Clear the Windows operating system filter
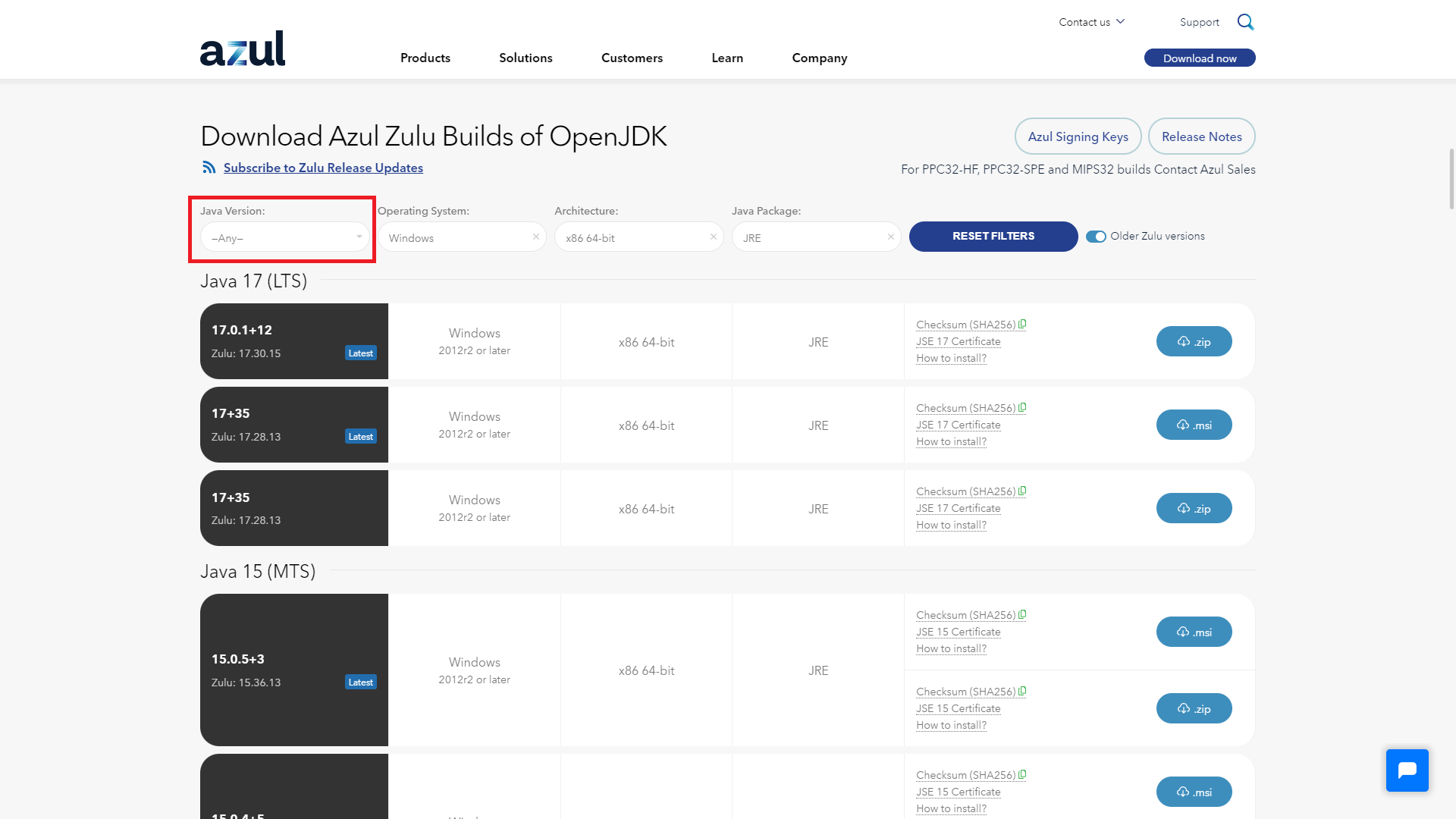The image size is (1456, 819). 536,237
